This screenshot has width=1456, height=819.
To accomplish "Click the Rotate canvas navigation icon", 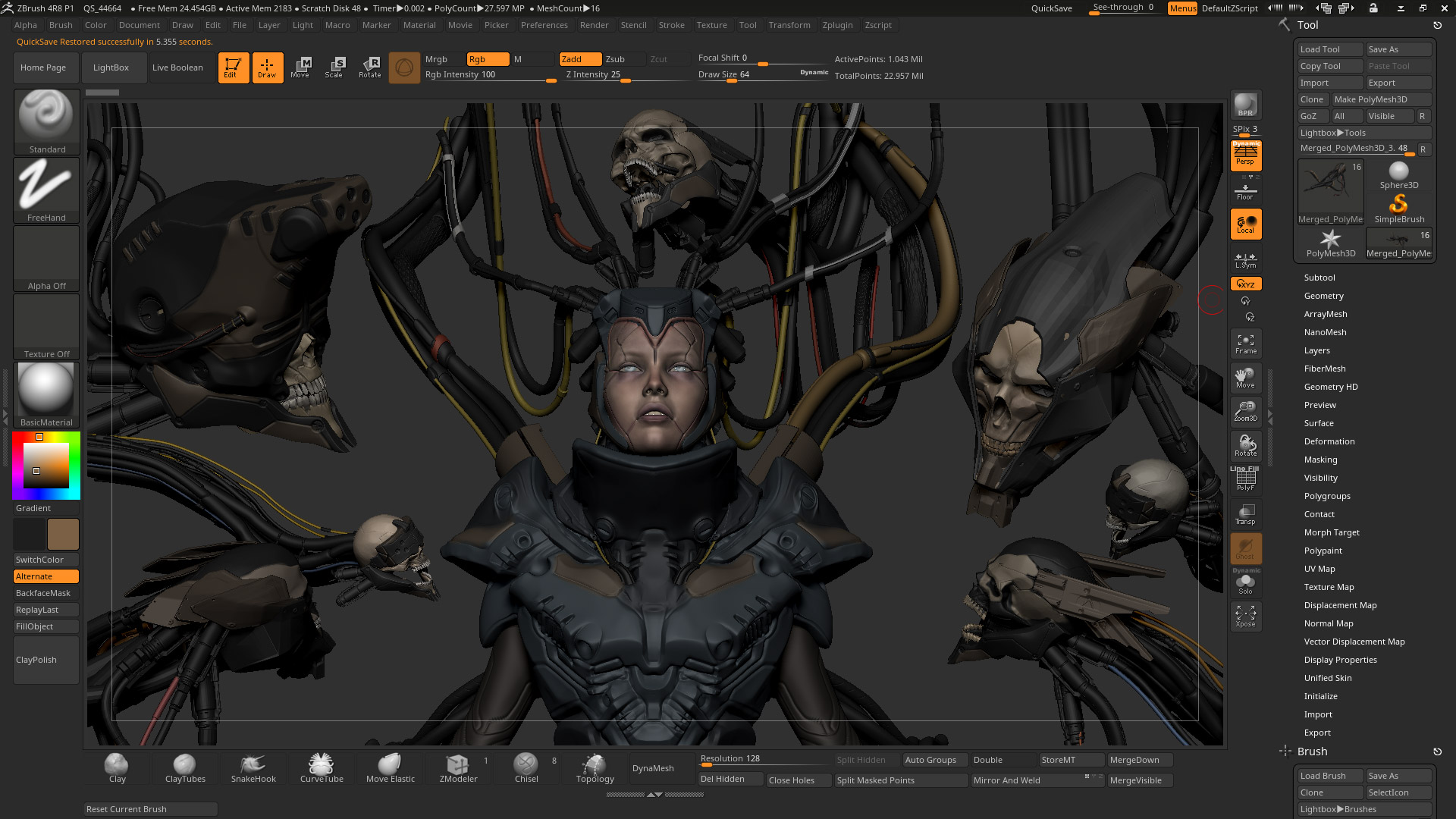I will pos(1246,445).
